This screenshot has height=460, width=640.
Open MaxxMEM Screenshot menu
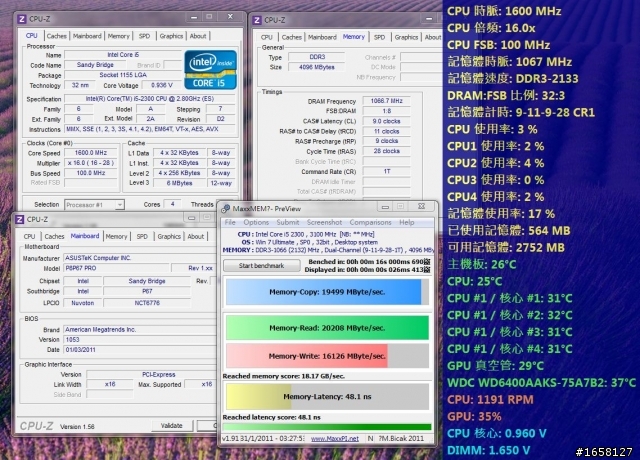pyautogui.click(x=324, y=222)
